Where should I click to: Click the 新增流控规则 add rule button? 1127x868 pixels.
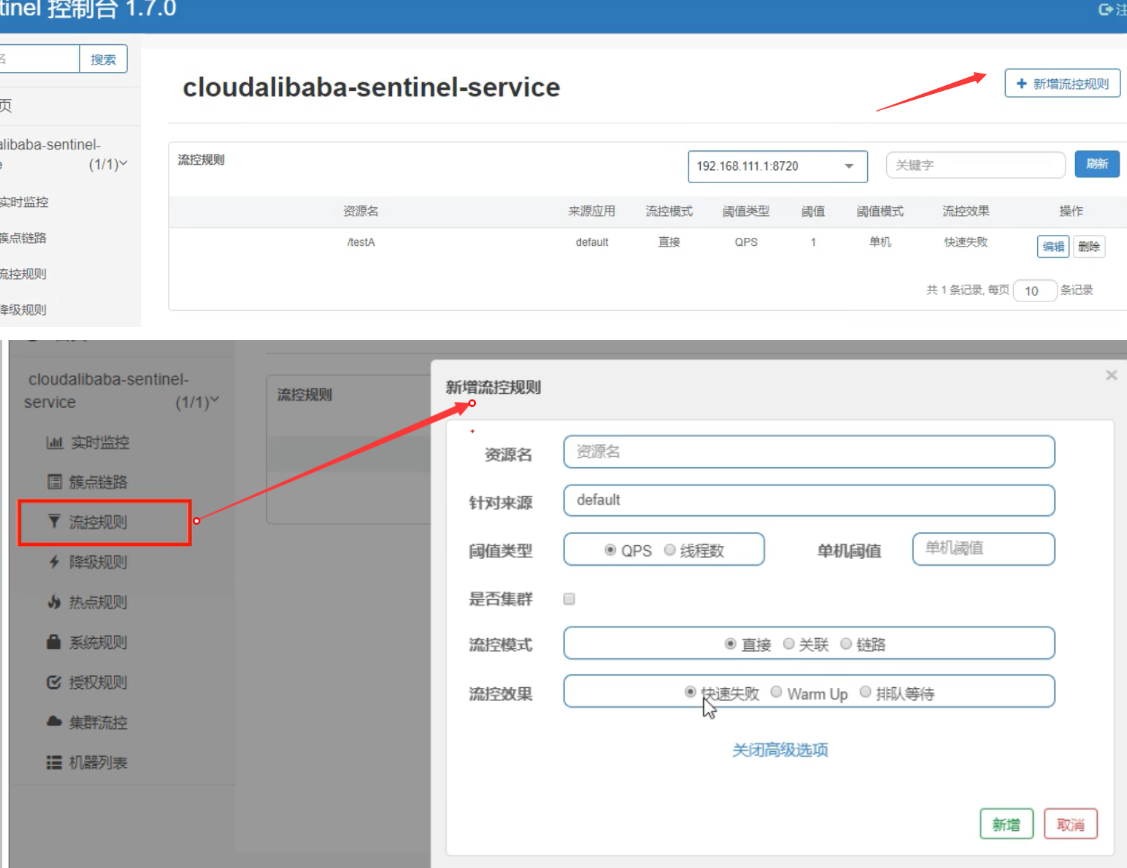pyautogui.click(x=1062, y=83)
